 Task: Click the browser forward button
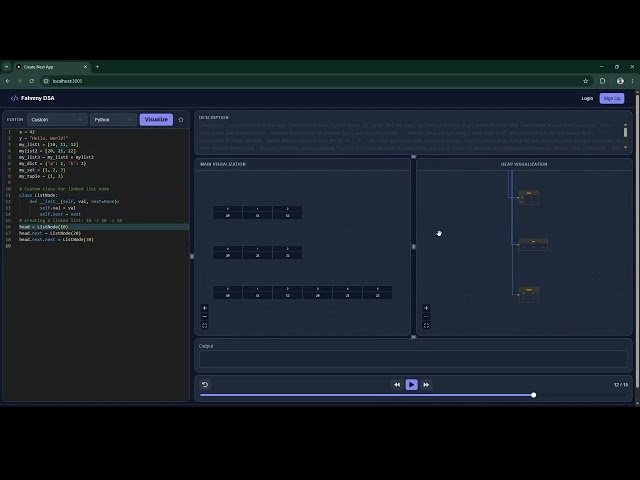click(20, 81)
